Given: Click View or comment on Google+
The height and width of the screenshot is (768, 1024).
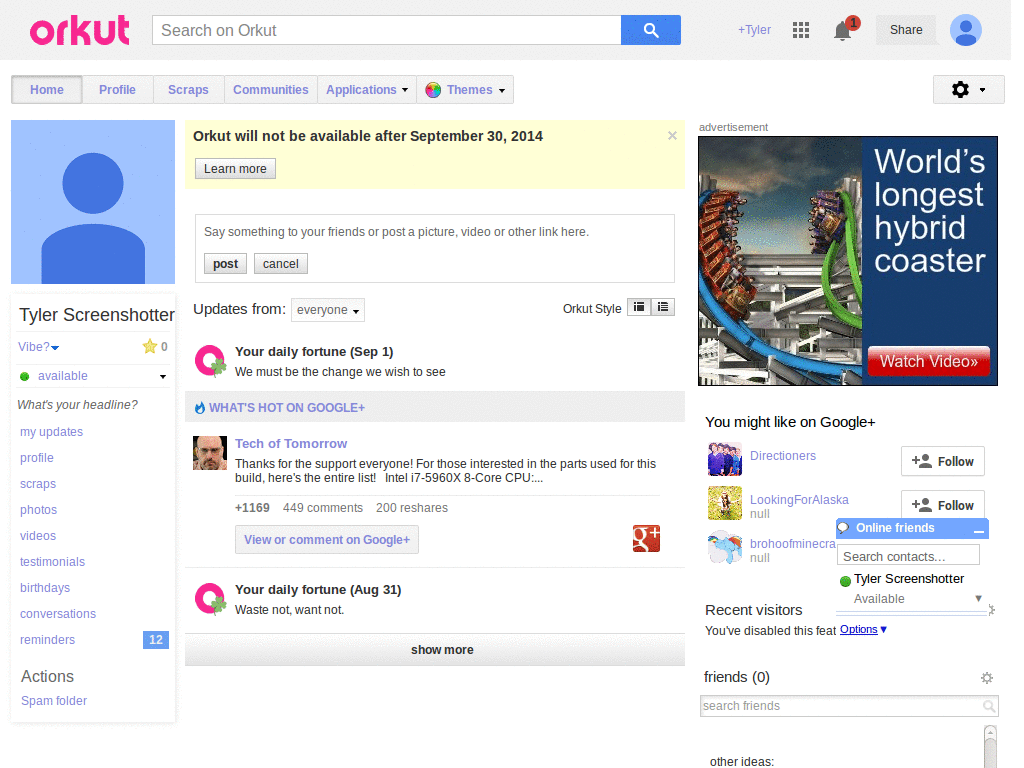Looking at the screenshot, I should (x=327, y=539).
